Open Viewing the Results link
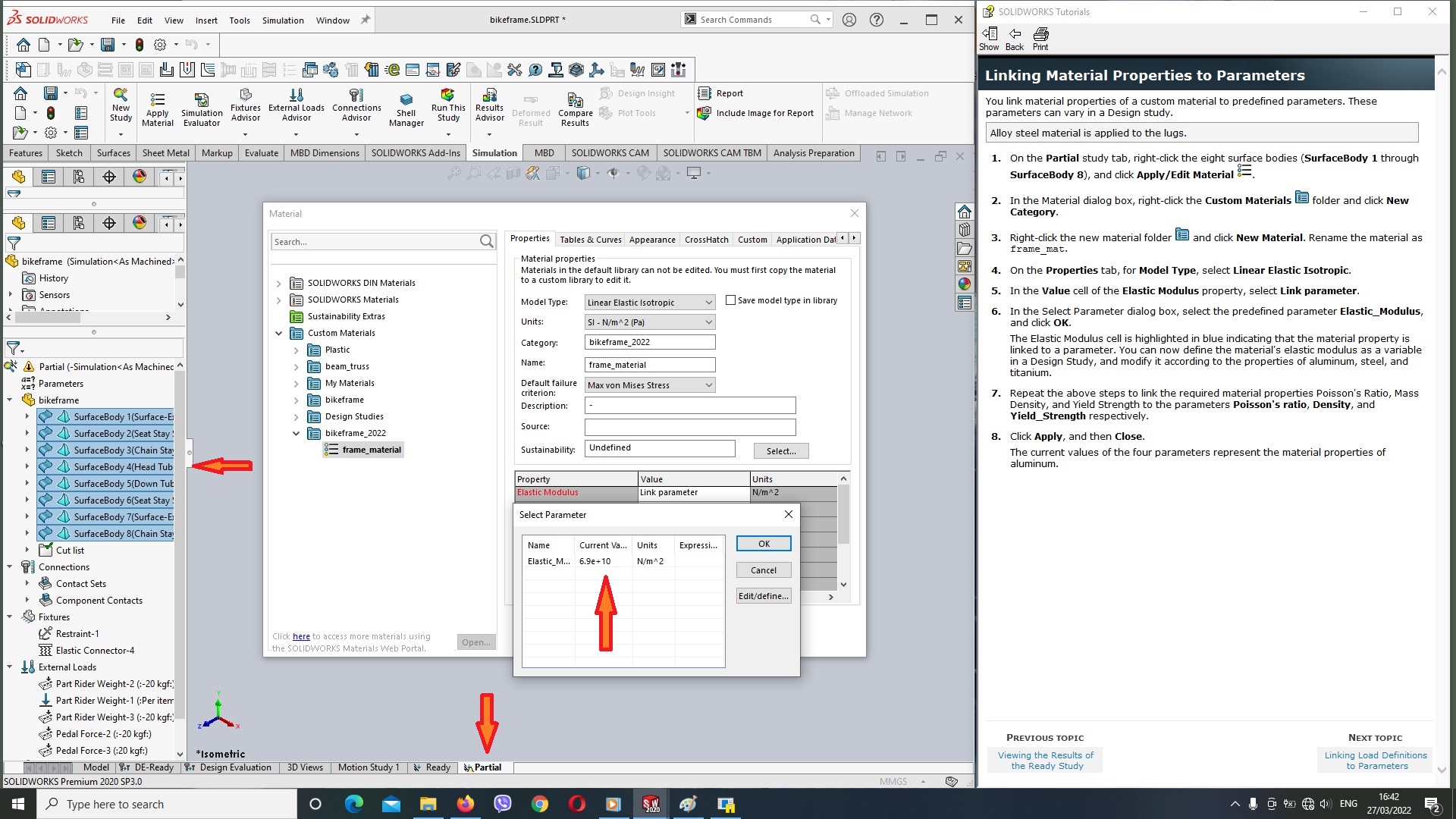 pyautogui.click(x=1046, y=761)
